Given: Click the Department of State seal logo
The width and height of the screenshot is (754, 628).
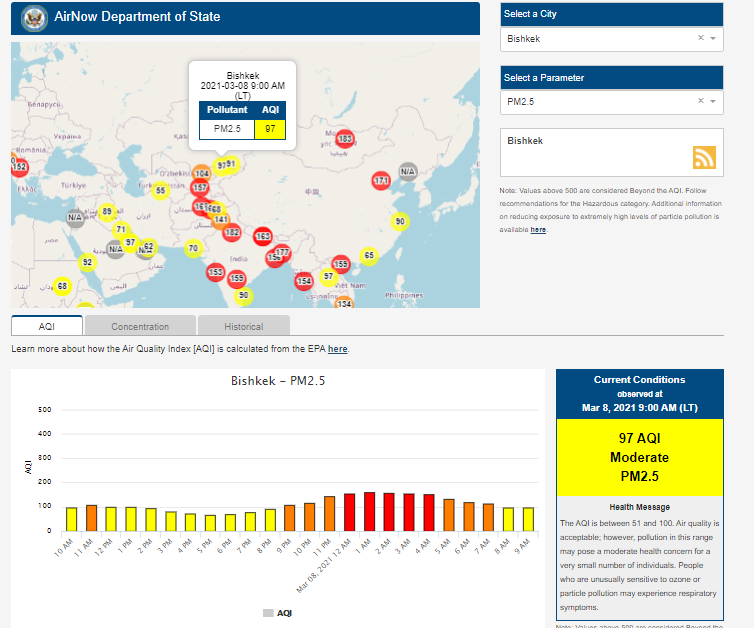Looking at the screenshot, I should [x=34, y=17].
